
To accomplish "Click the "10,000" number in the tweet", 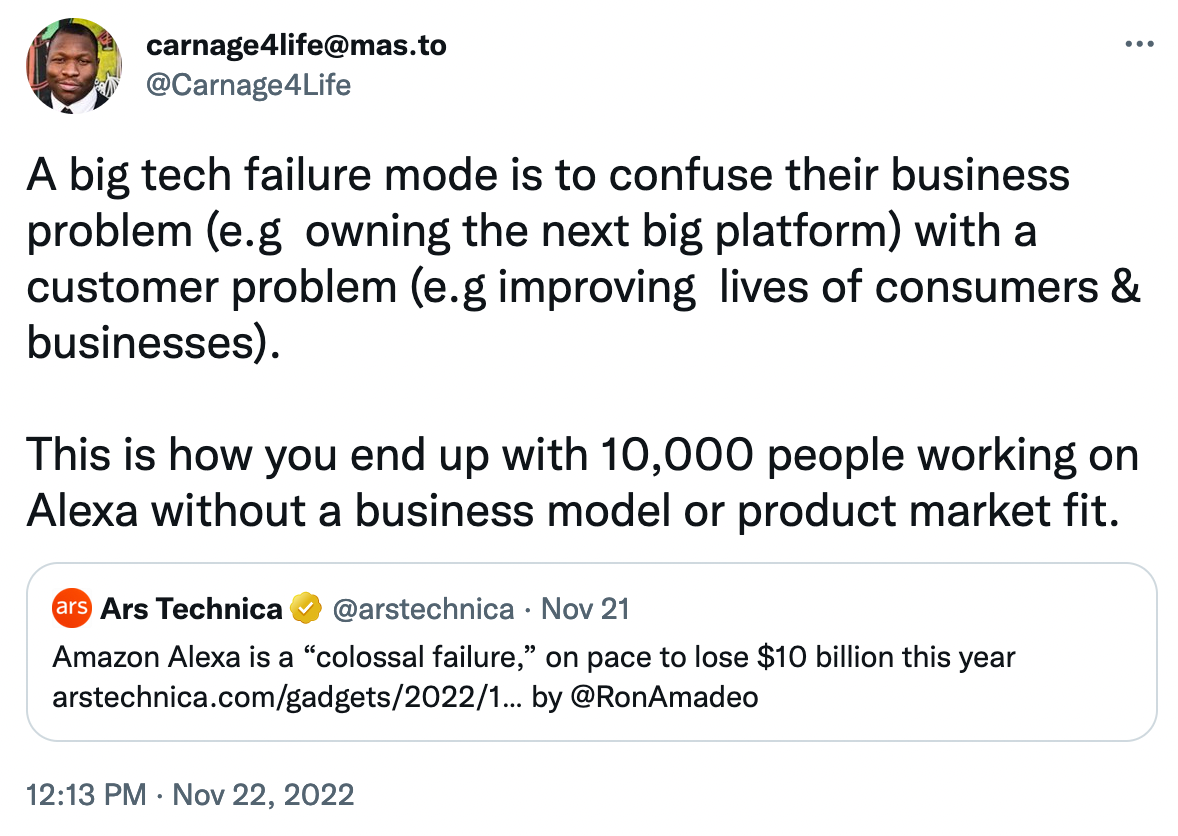I will [677, 455].
